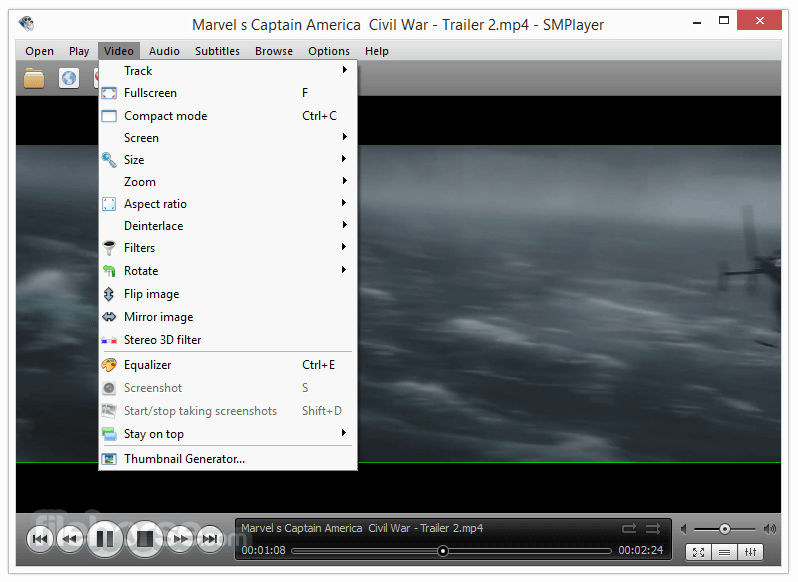
Task: Open the Audio menu
Action: pyautogui.click(x=164, y=51)
